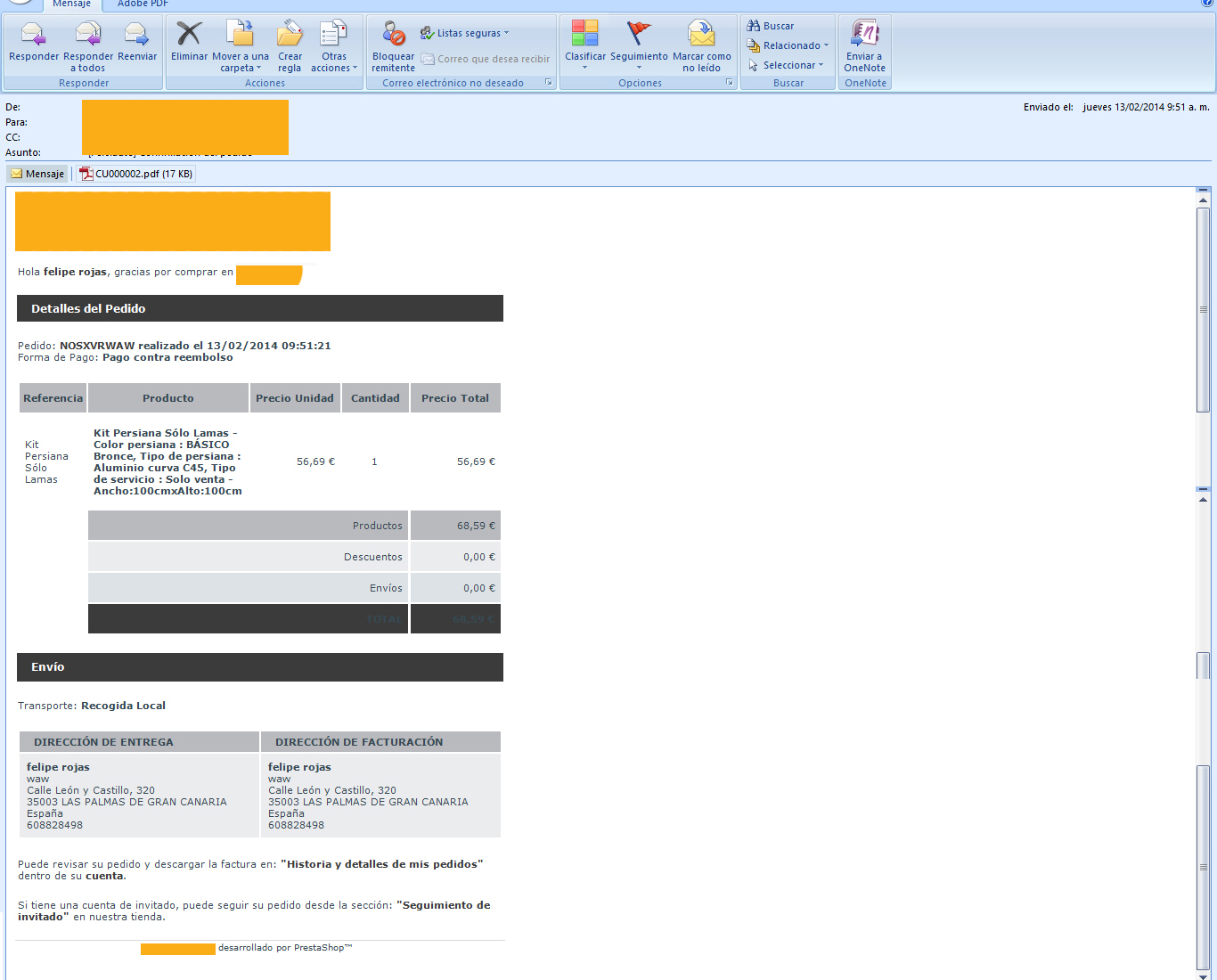Click the Producto column header
Image resolution: width=1217 pixels, height=980 pixels.
168,398
